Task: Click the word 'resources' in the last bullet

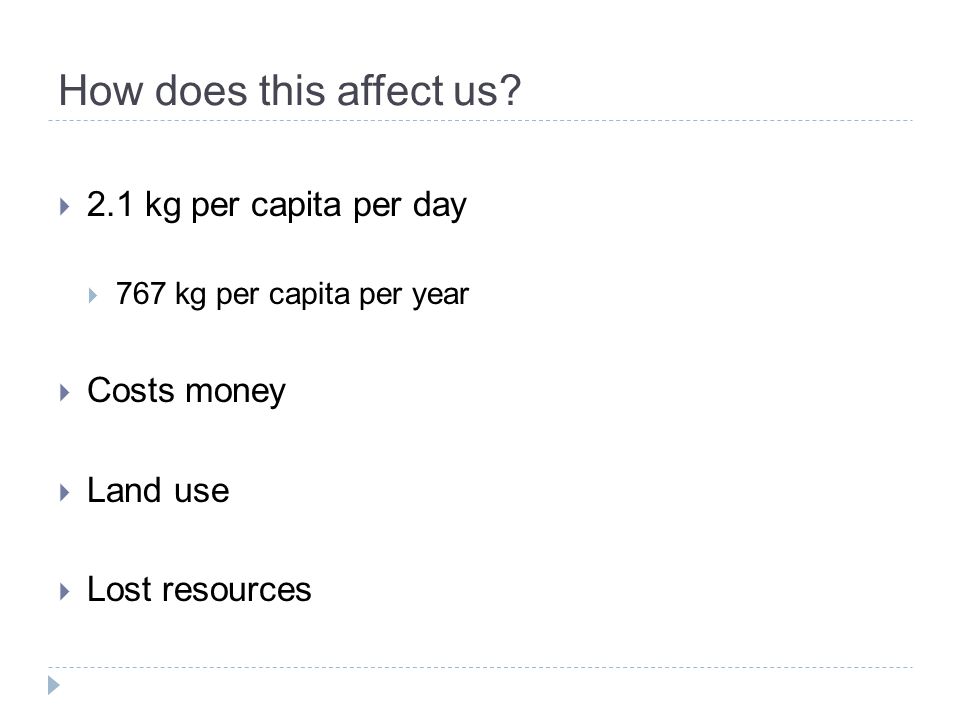Action: (x=236, y=590)
